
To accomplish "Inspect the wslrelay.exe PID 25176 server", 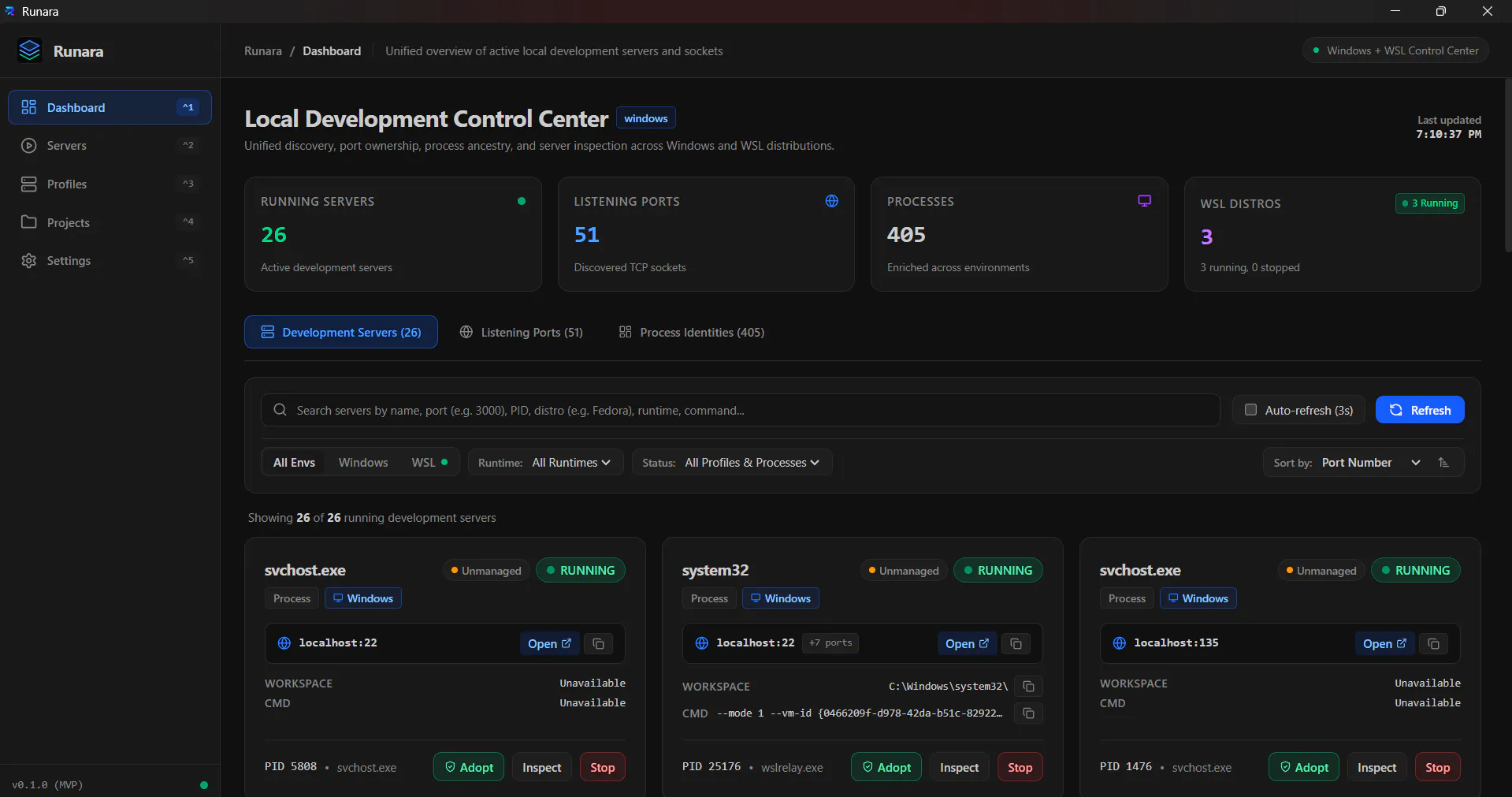I will pos(960,767).
